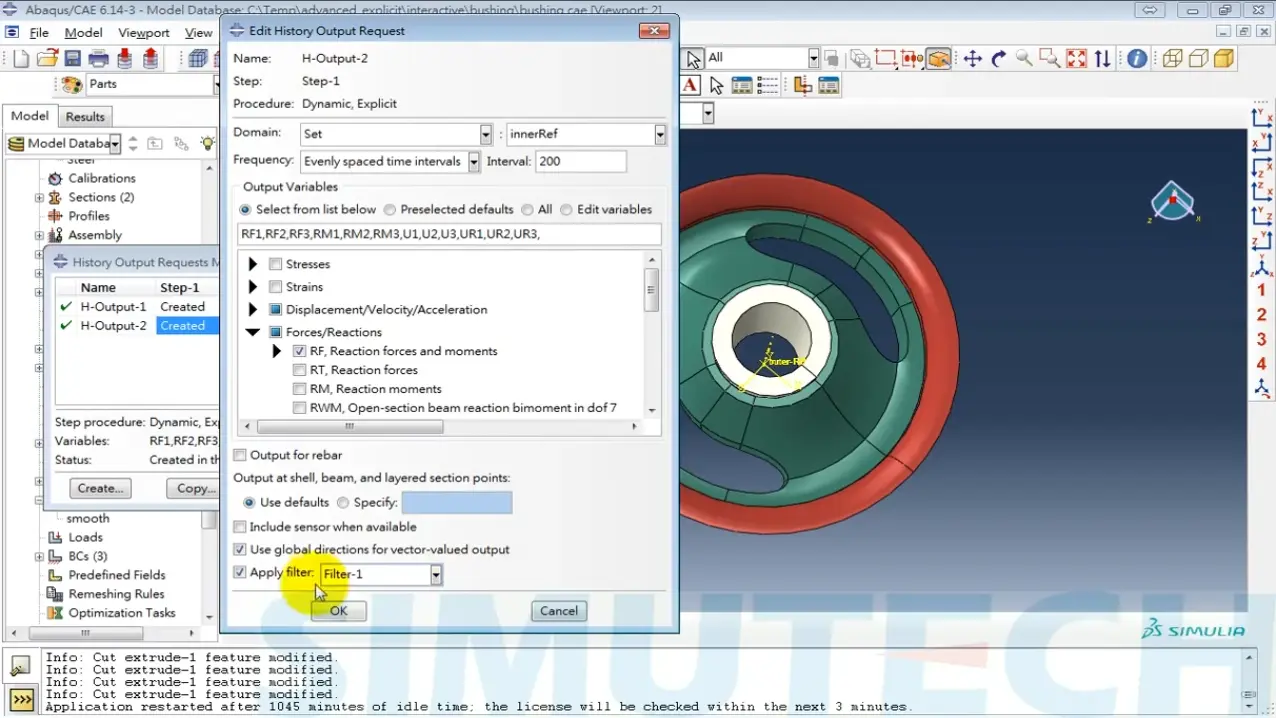
Task: Click Cancel in Edit History Output Request
Action: pyautogui.click(x=559, y=611)
